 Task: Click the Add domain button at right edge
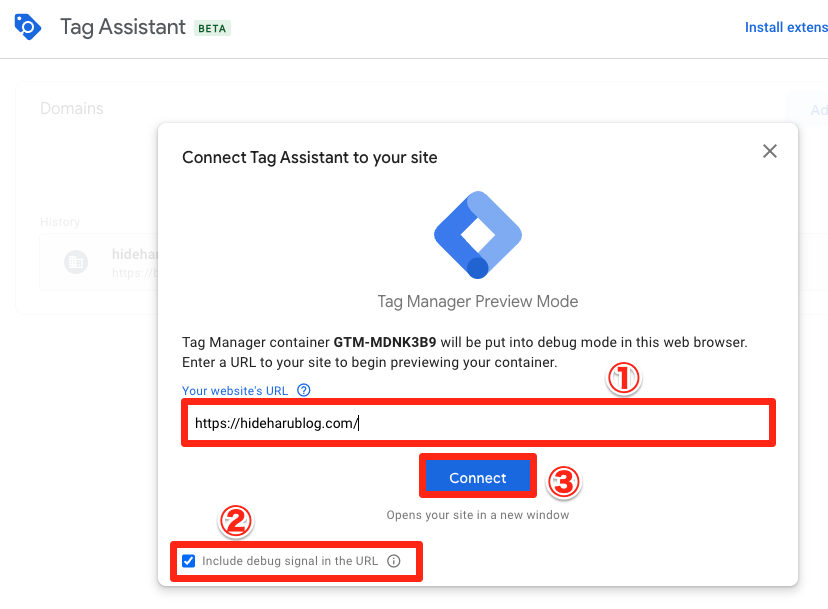(x=807, y=110)
